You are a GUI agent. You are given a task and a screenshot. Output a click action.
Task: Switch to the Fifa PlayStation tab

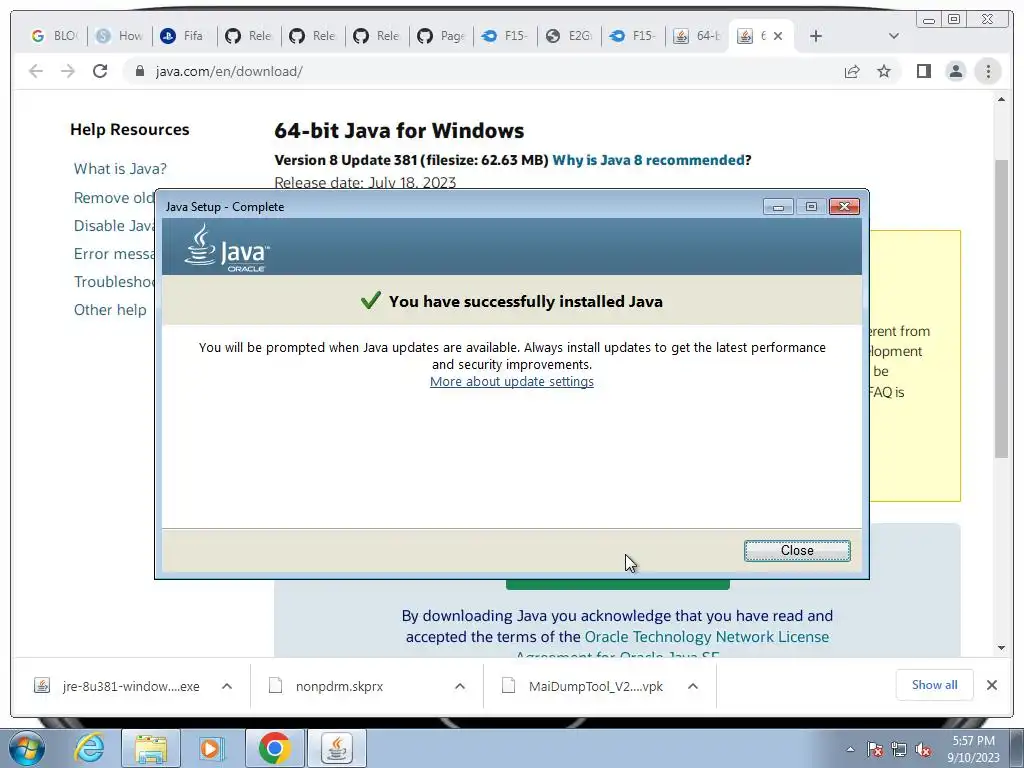coord(184,36)
